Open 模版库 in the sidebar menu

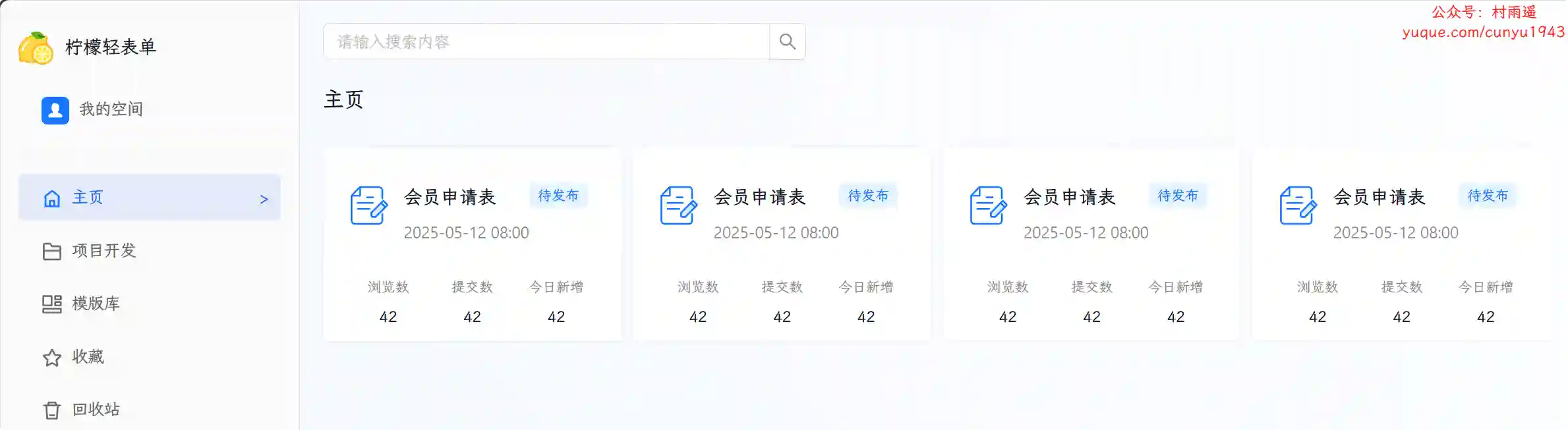(x=96, y=304)
